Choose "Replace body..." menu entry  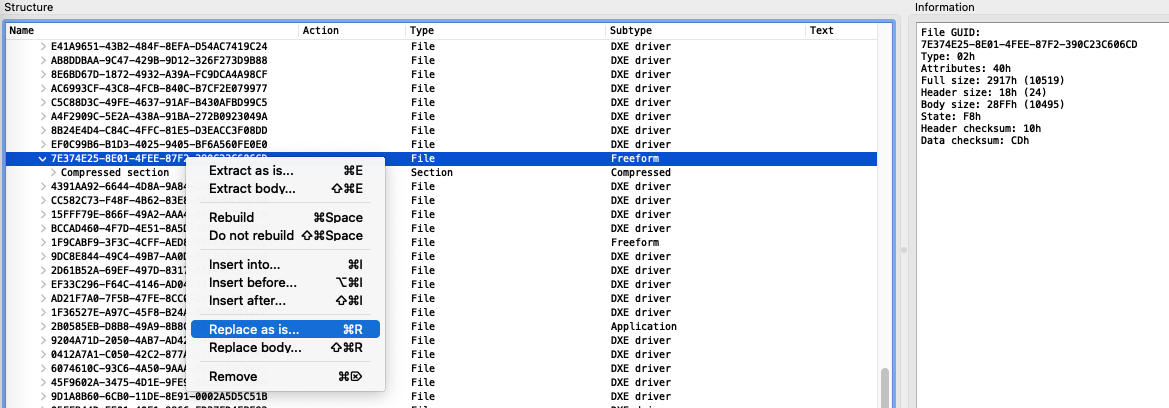tap(286, 348)
